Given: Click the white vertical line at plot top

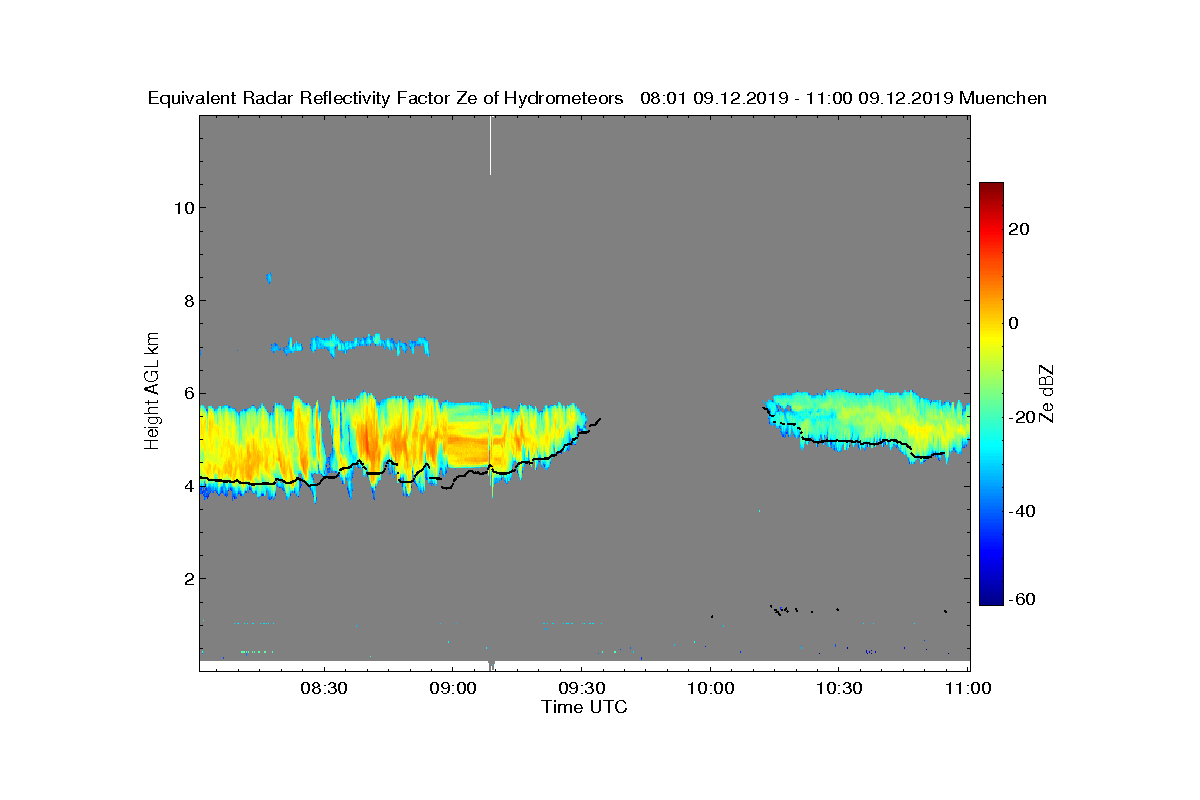Looking at the screenshot, I should coord(490,145).
